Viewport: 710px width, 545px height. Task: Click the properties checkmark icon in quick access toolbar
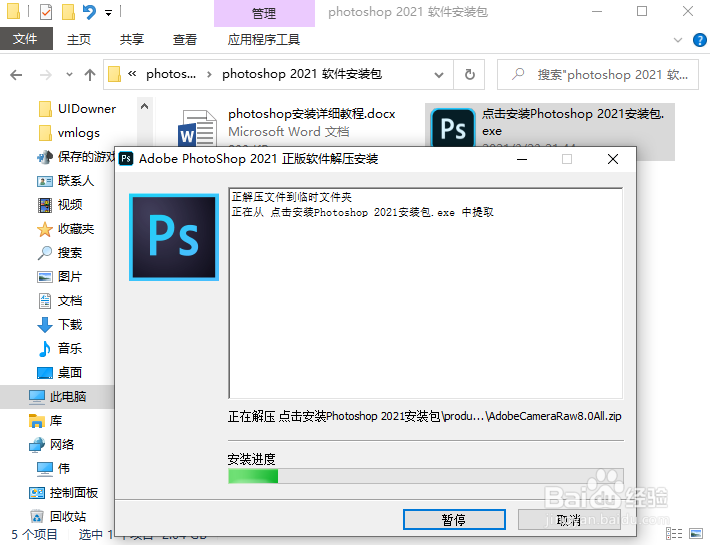click(x=46, y=12)
